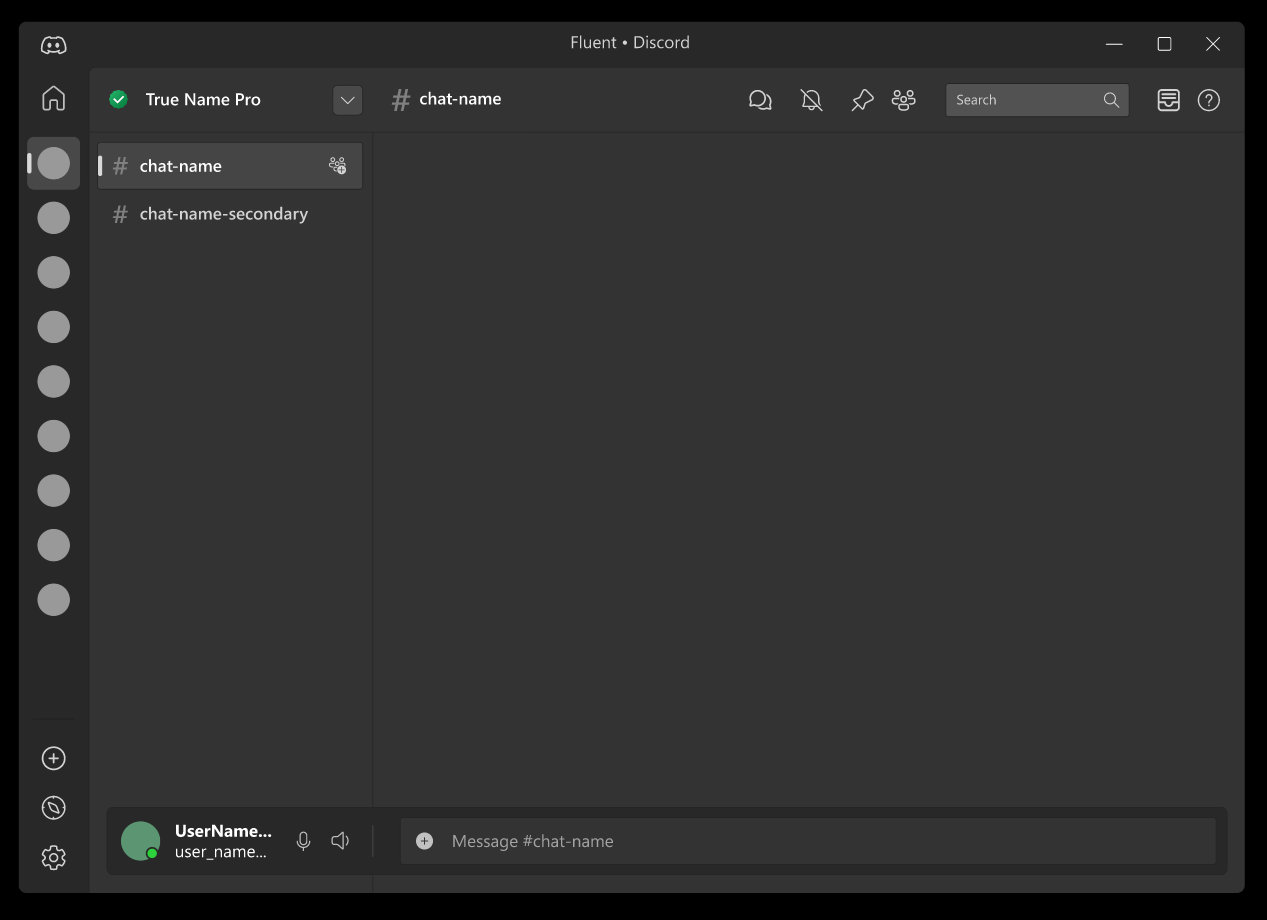Open the Threads panel icon
The width and height of the screenshot is (1267, 920).
(x=760, y=100)
